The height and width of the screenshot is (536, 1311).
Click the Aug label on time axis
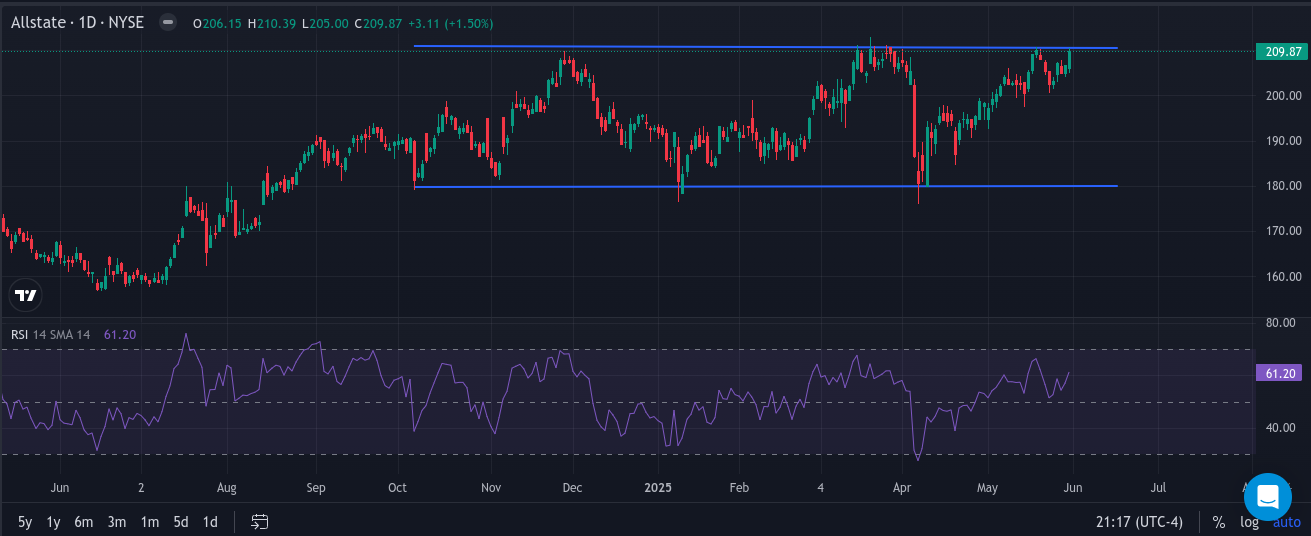[x=227, y=488]
